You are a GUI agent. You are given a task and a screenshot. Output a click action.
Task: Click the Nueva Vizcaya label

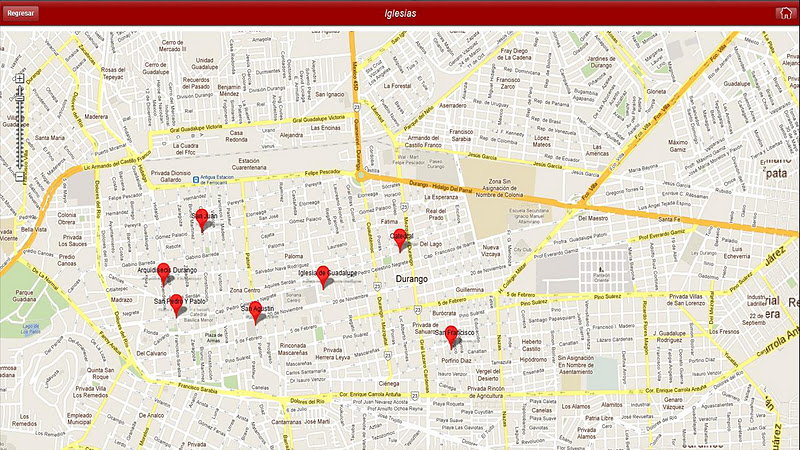point(491,251)
